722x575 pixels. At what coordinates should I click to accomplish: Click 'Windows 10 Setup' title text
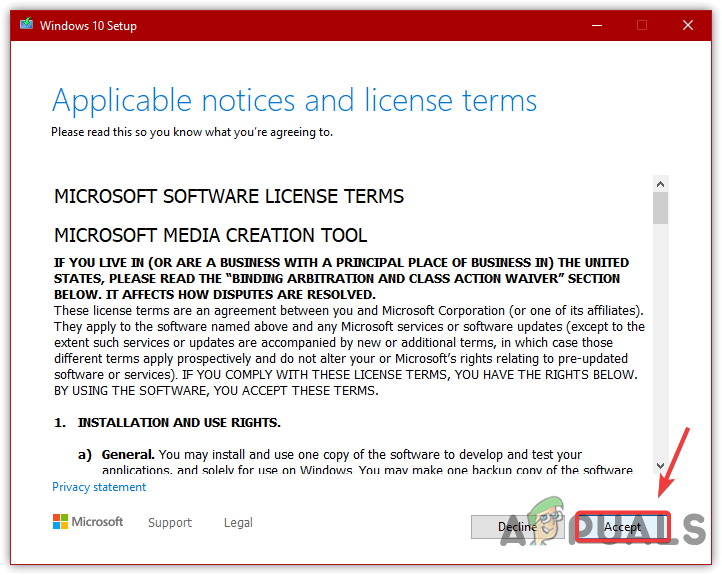pyautogui.click(x=88, y=26)
